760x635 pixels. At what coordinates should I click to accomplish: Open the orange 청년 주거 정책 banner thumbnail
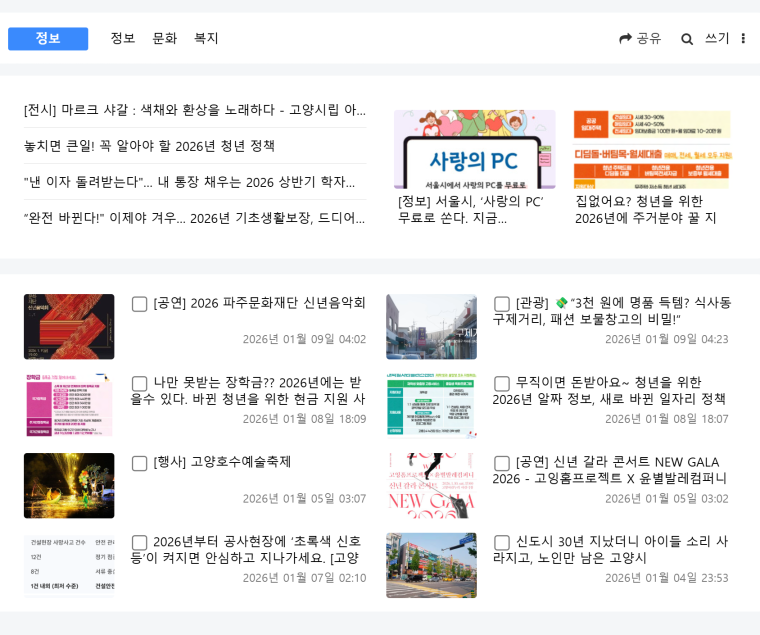652,149
